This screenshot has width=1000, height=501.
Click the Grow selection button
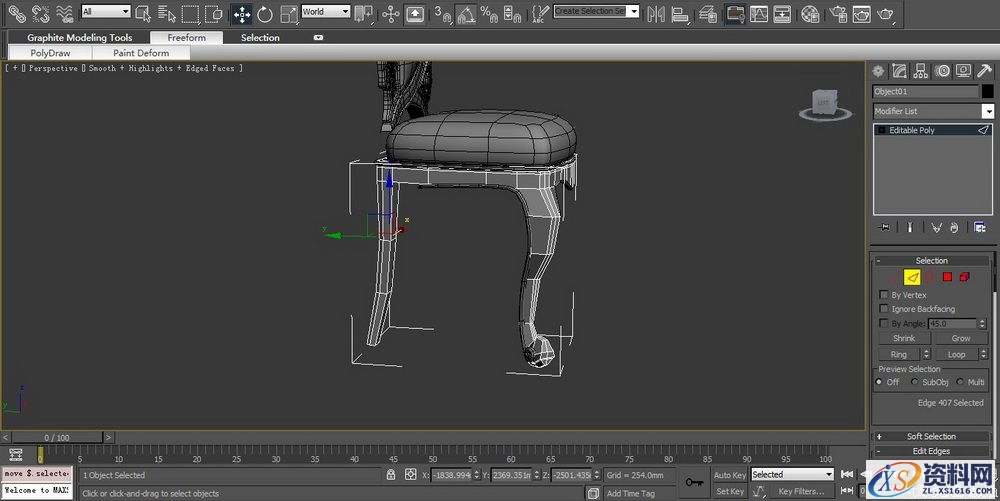pyautogui.click(x=960, y=338)
